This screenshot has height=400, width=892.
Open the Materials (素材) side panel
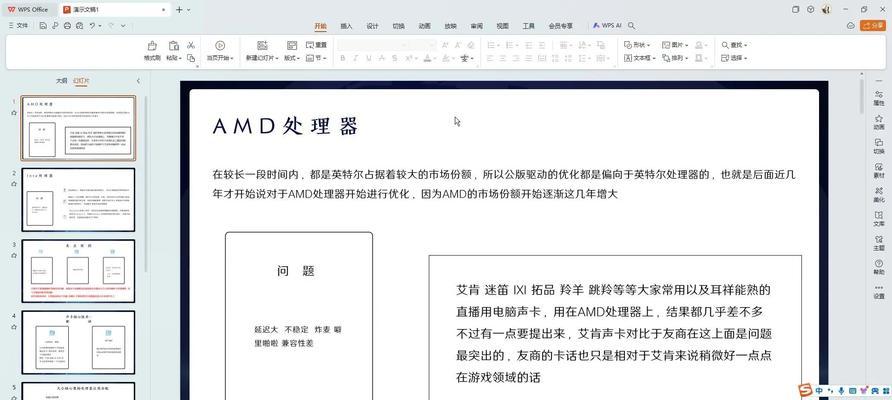[879, 170]
